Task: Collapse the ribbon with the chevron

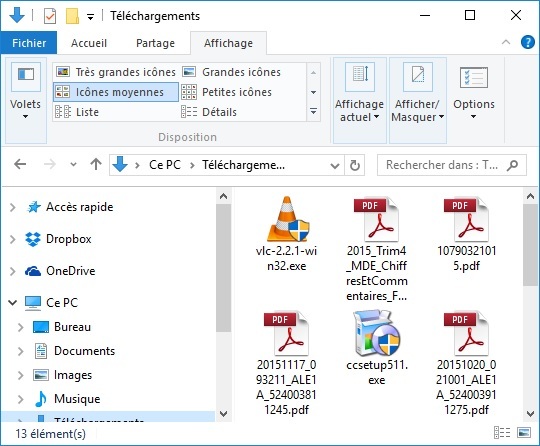Action: click(506, 43)
